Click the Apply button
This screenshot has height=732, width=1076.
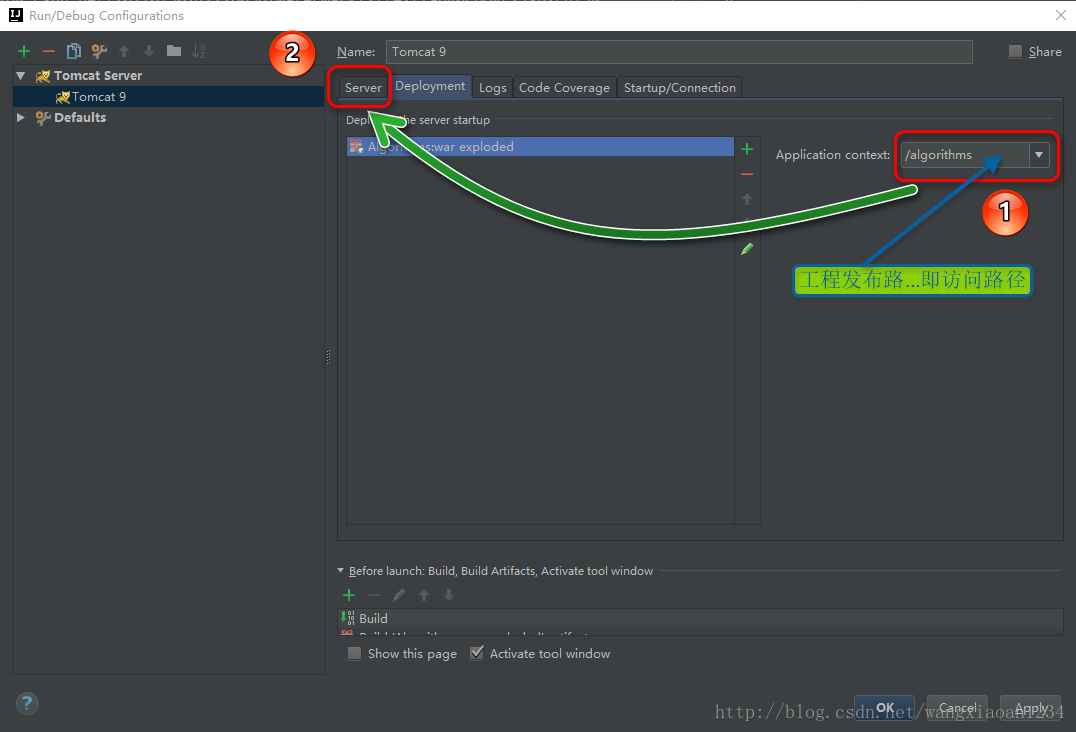tap(1031, 707)
